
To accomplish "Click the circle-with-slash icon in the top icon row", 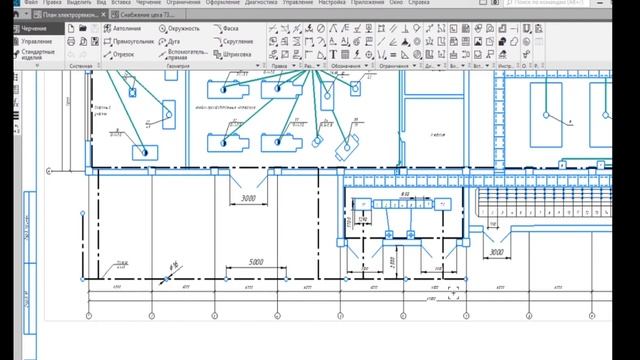I will tap(321, 29).
